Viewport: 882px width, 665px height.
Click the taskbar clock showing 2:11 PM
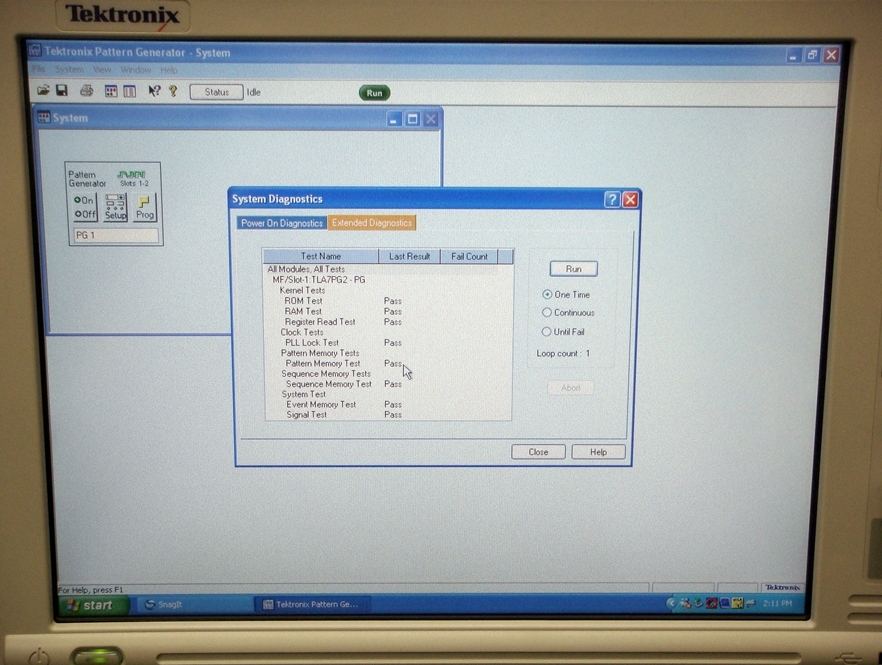pyautogui.click(x=777, y=604)
